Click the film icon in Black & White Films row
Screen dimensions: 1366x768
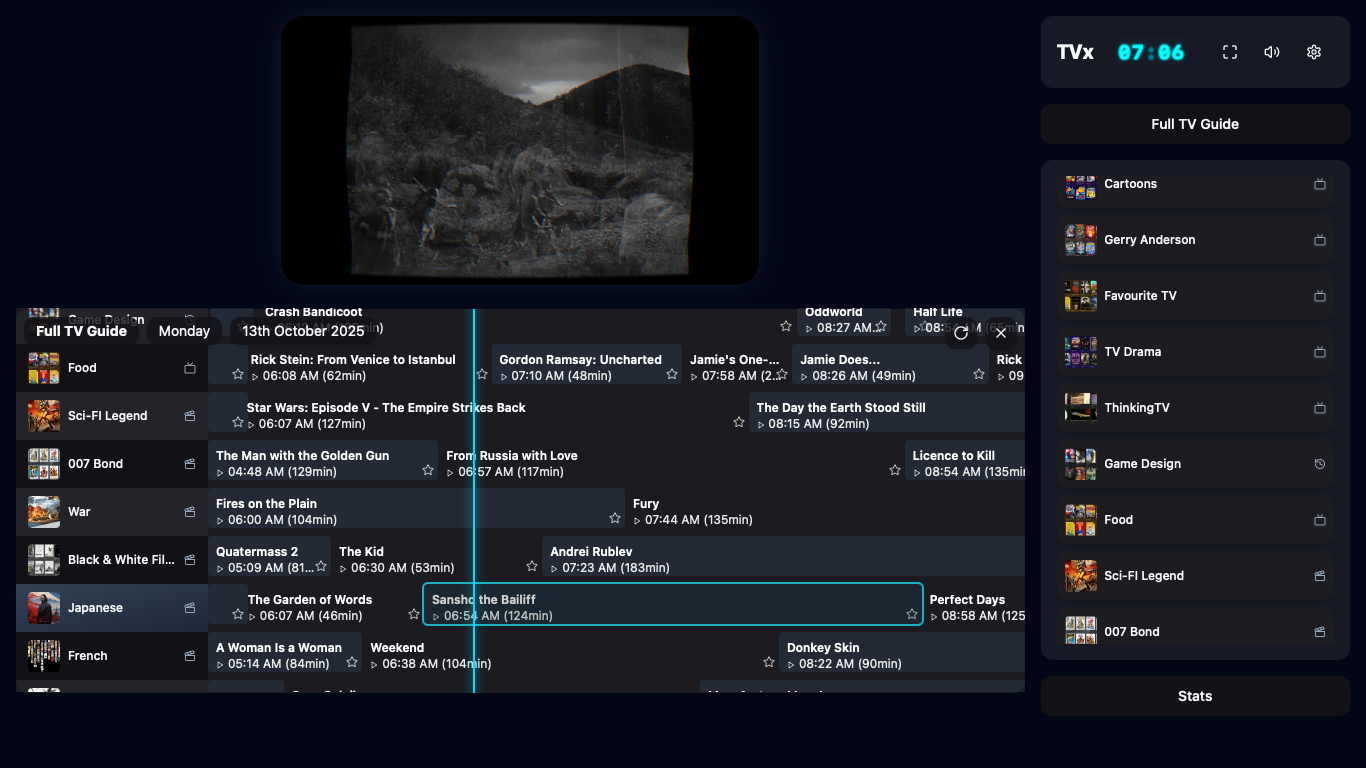[190, 560]
